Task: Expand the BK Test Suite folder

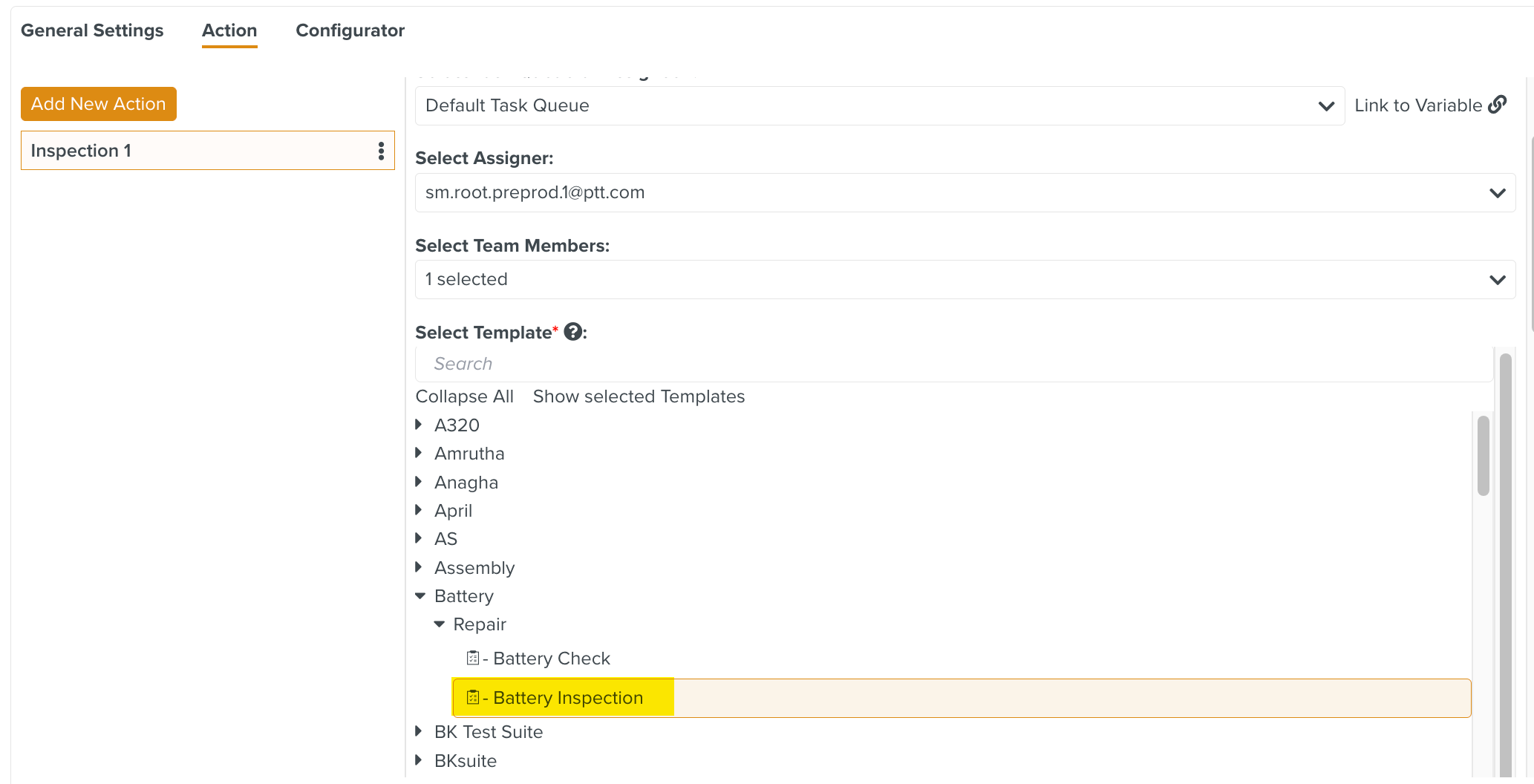Action: (419, 731)
